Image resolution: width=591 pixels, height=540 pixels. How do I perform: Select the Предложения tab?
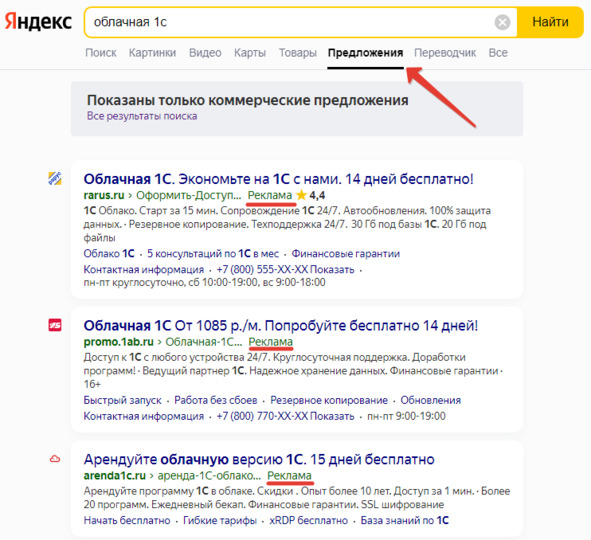[365, 53]
